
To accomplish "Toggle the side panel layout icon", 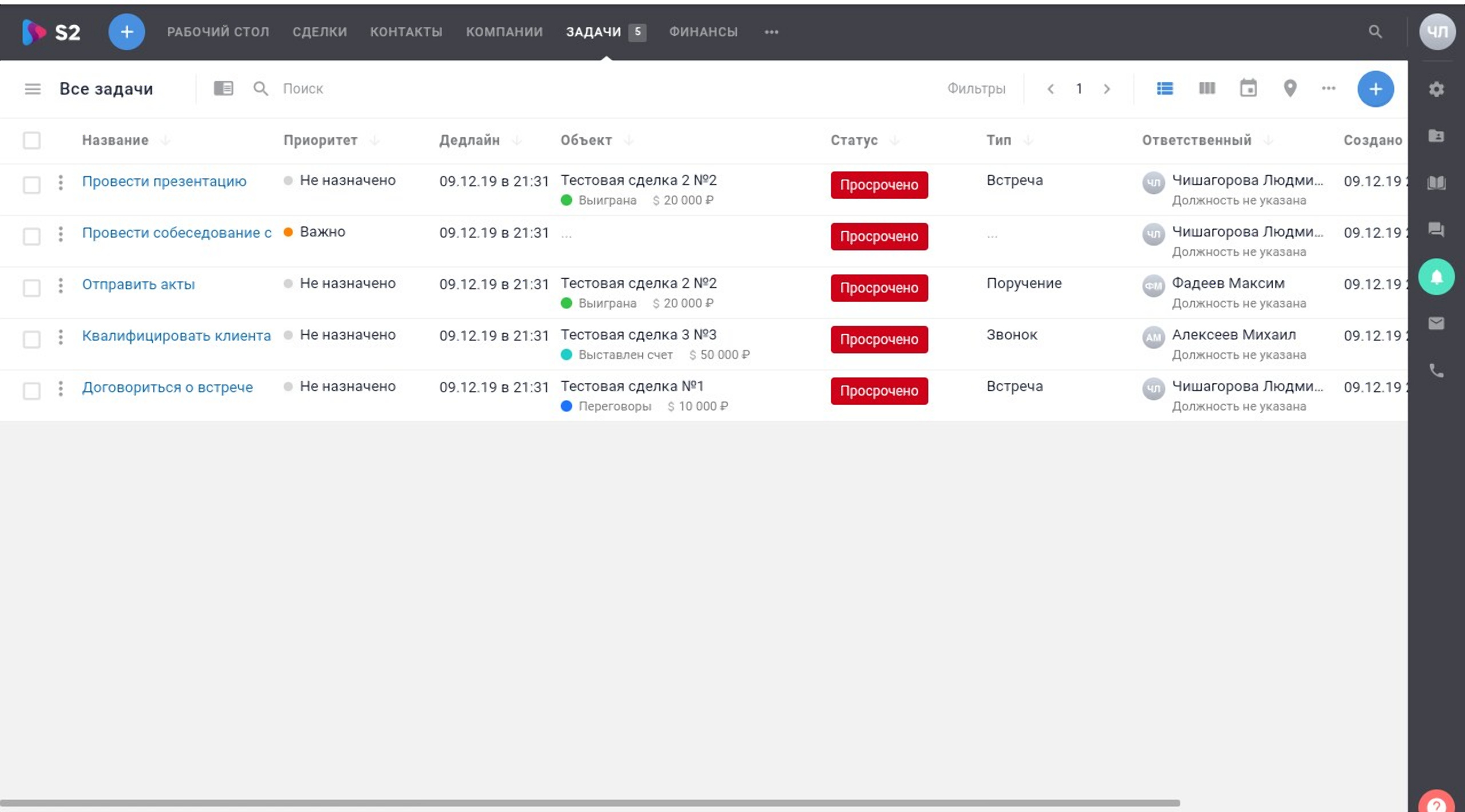I will pyautogui.click(x=223, y=88).
